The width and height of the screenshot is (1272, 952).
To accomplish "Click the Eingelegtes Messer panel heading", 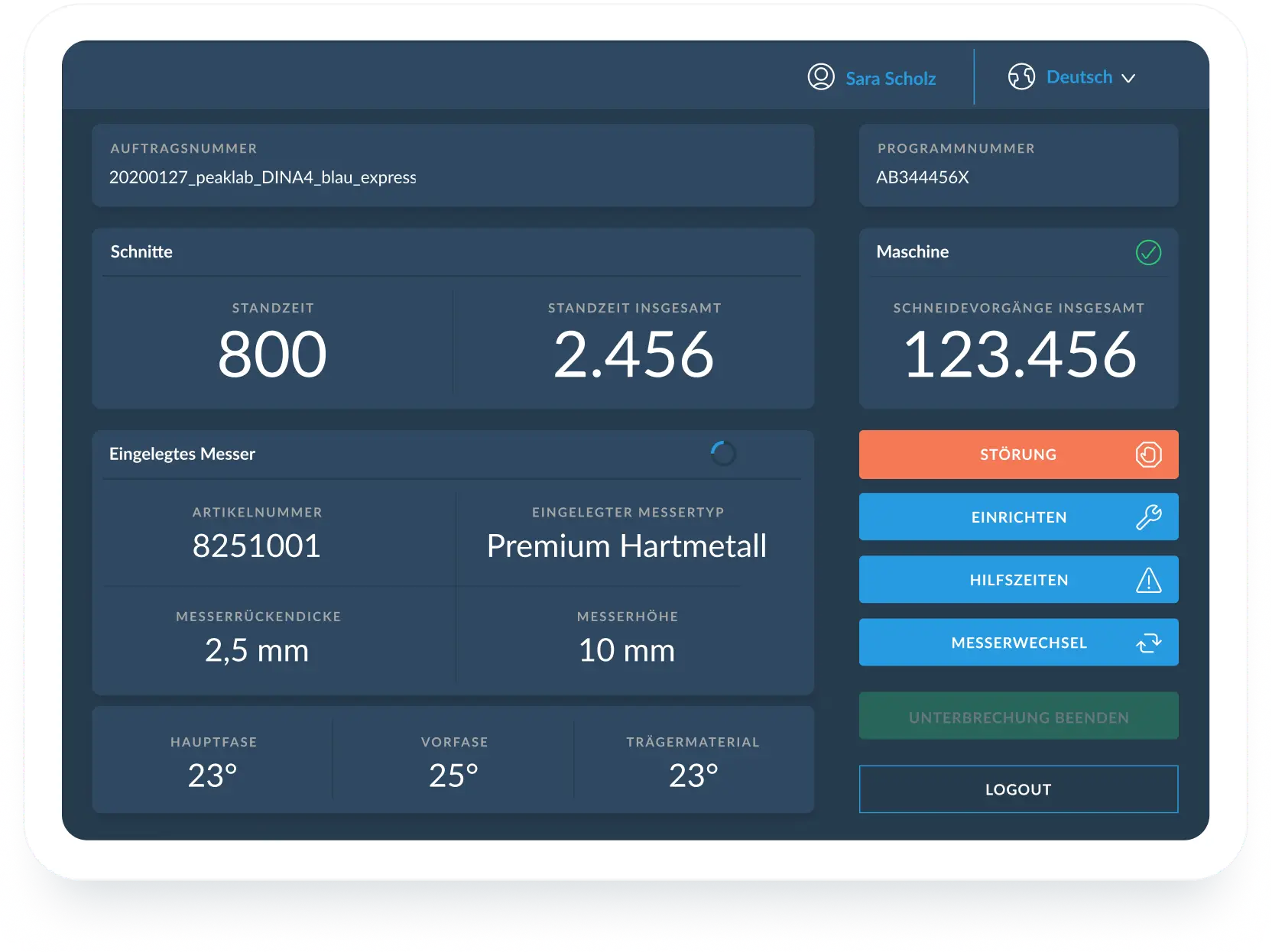I will 182,454.
